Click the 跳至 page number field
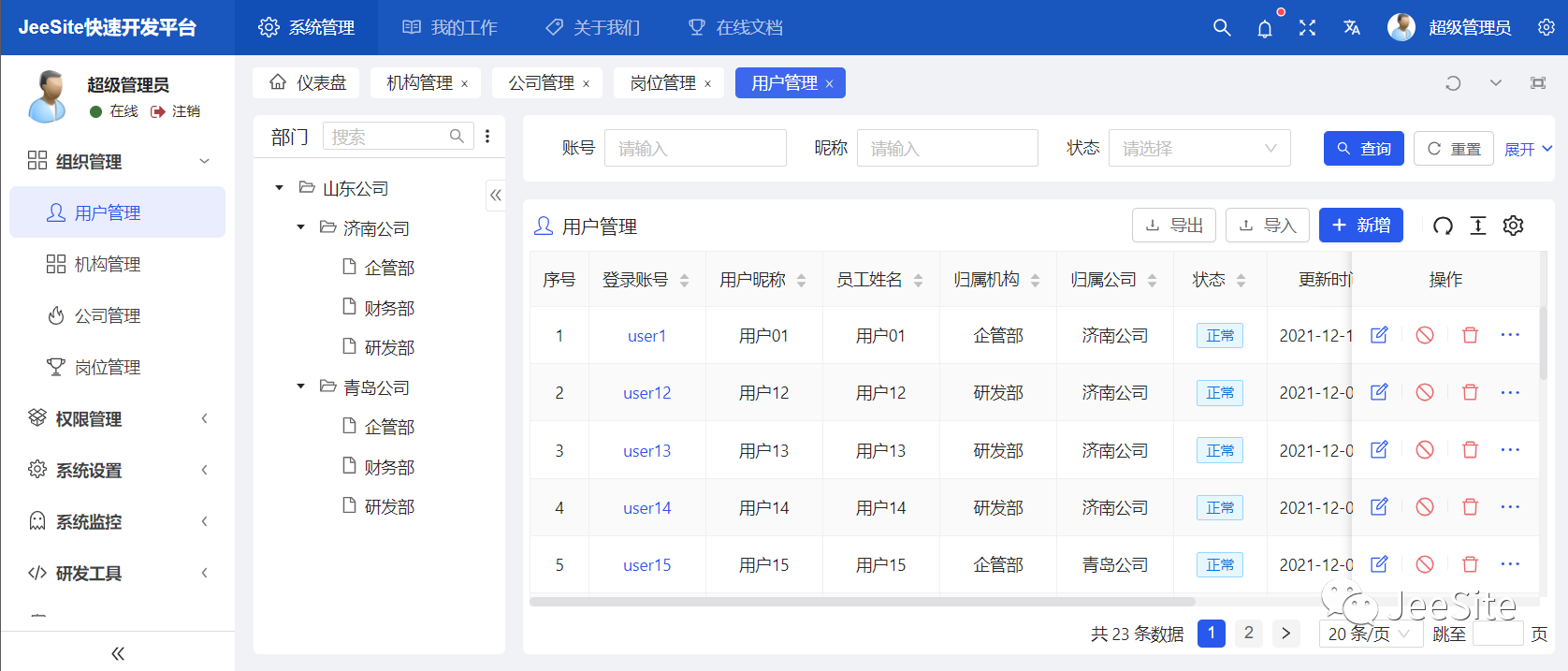Screen dimensions: 1568x671 (1498, 634)
